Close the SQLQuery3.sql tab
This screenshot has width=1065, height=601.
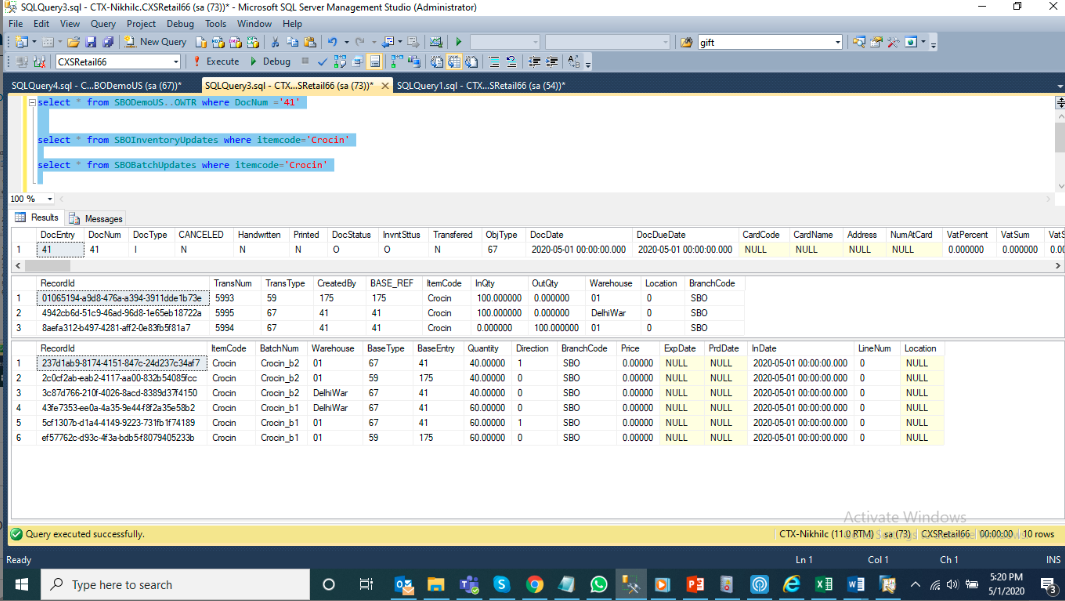385,86
